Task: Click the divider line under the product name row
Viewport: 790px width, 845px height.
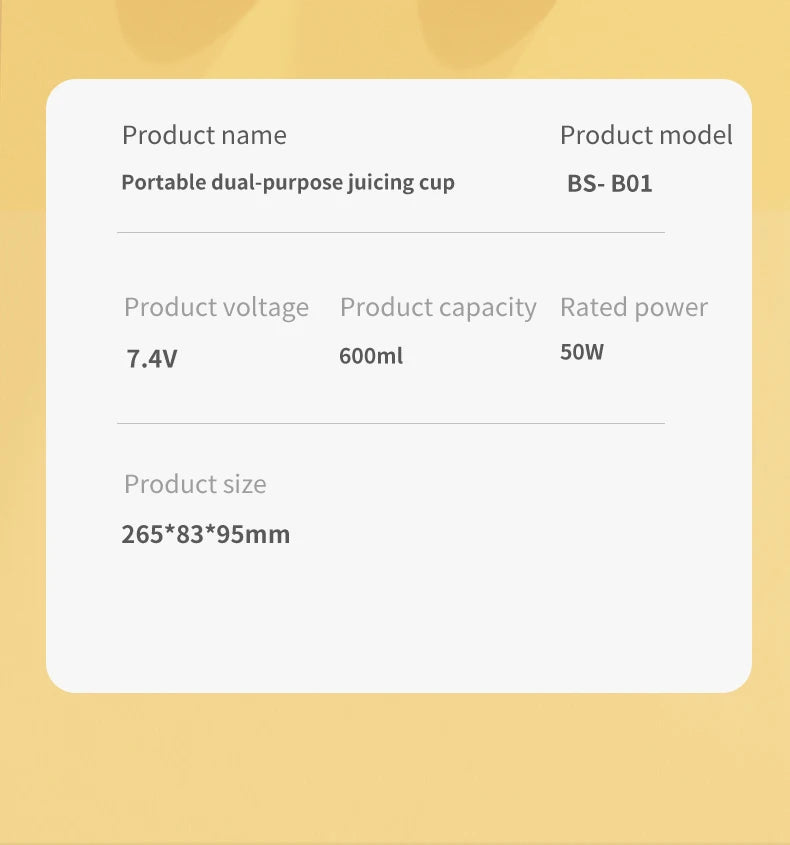Action: [x=390, y=233]
